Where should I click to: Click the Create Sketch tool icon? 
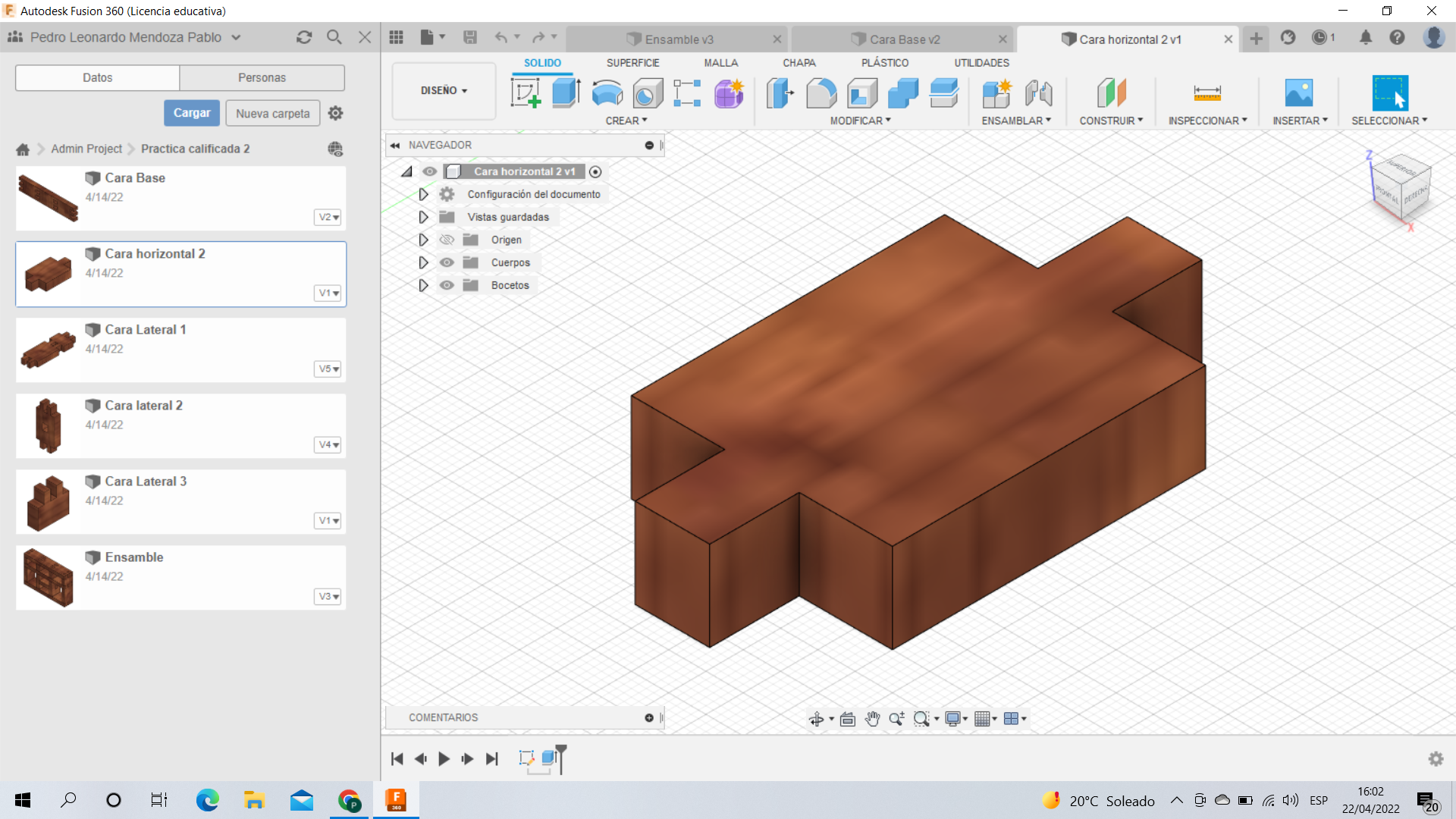[526, 93]
